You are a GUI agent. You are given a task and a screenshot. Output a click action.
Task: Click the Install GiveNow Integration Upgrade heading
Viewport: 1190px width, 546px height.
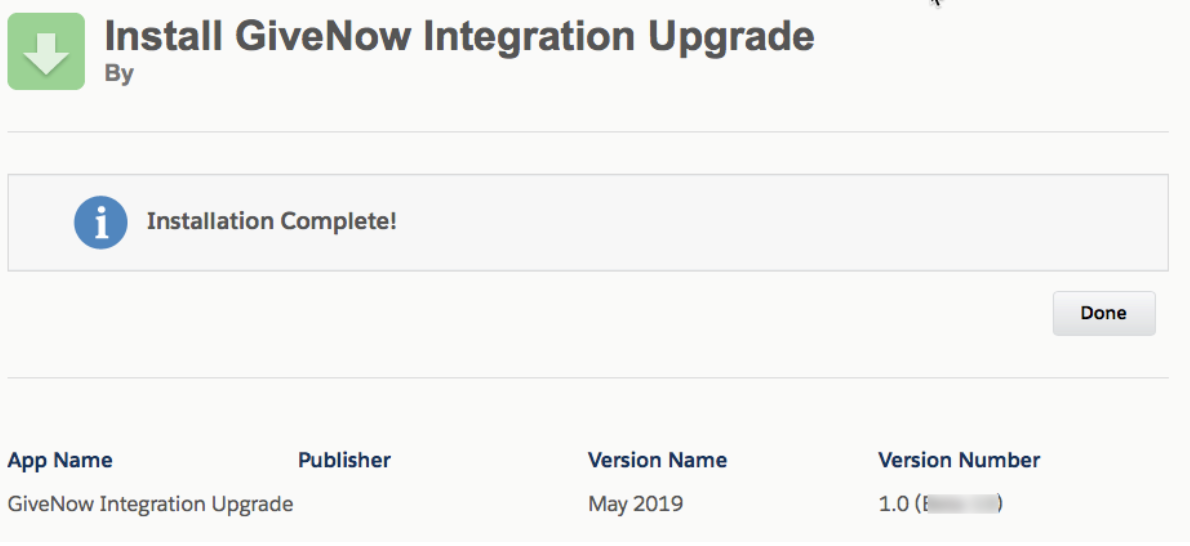pyautogui.click(x=459, y=35)
